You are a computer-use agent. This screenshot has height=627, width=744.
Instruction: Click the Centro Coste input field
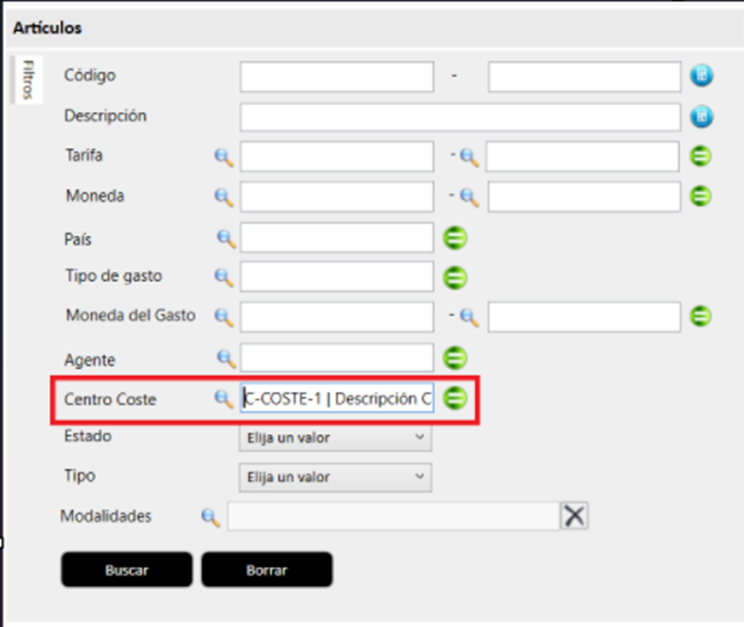point(337,398)
